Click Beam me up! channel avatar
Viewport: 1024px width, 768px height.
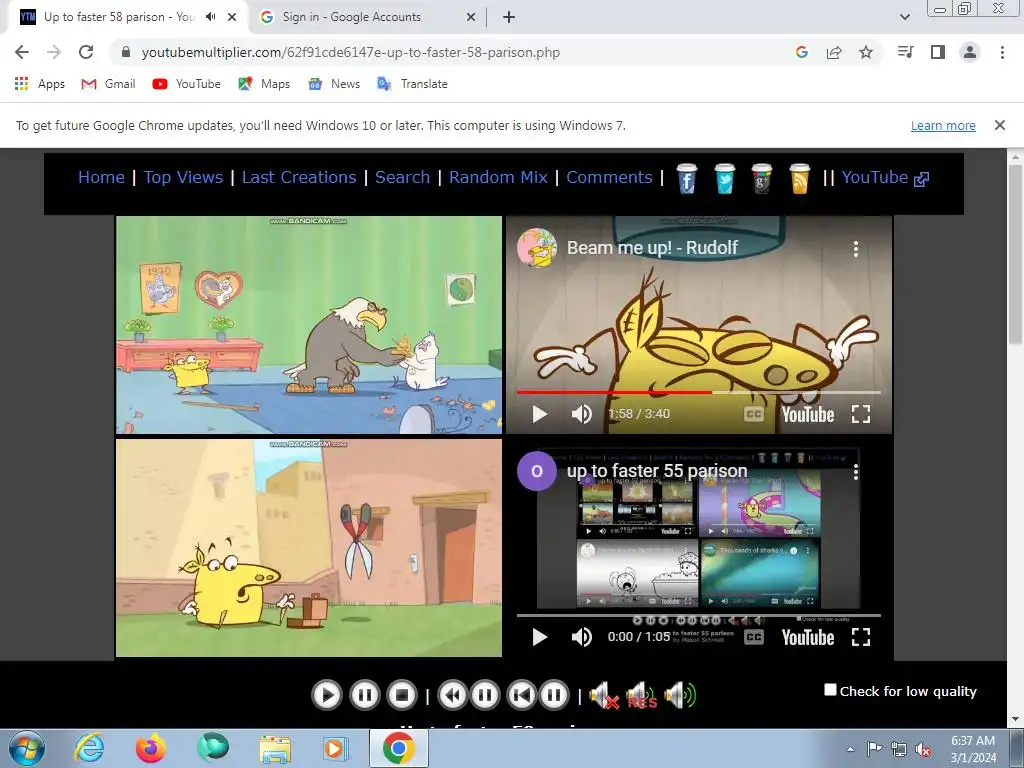click(537, 248)
